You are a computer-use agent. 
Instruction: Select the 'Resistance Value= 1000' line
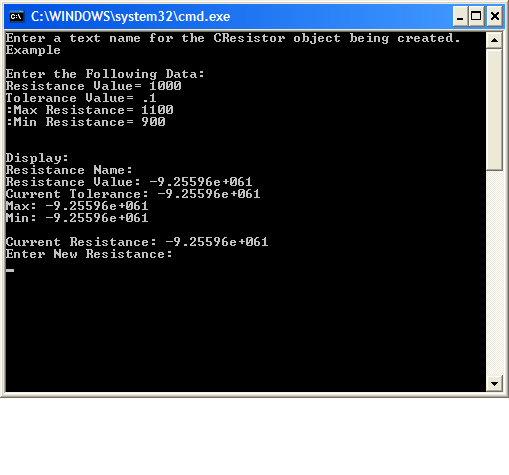click(94, 86)
